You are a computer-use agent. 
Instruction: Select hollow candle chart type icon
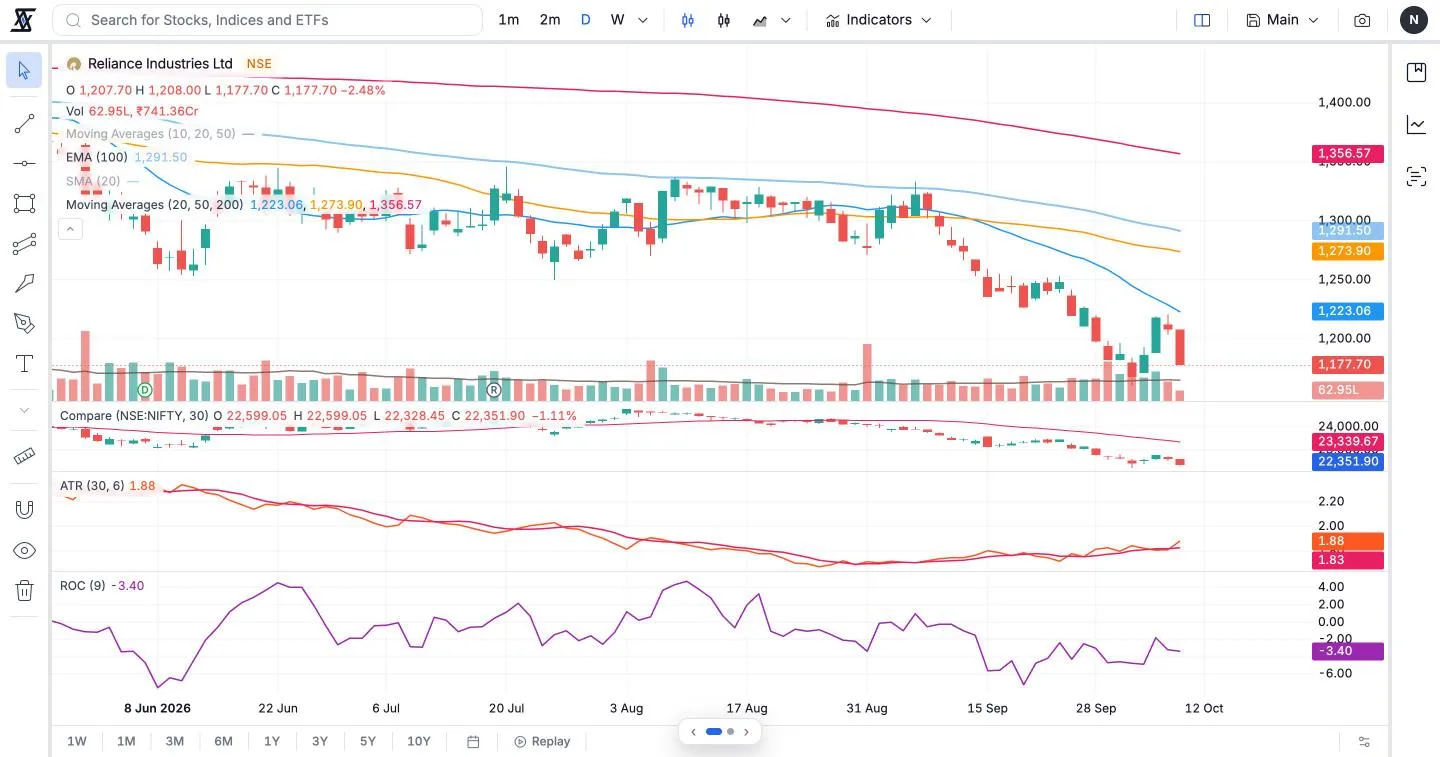click(724, 20)
